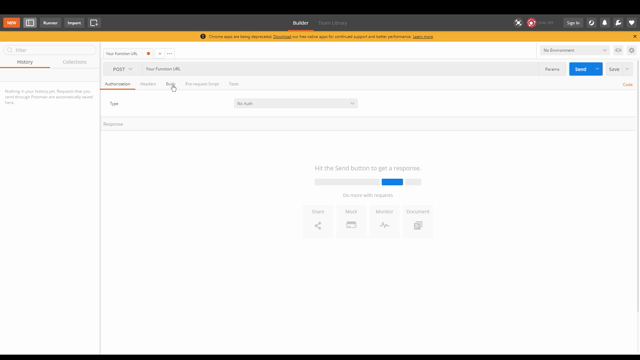Switch to the Builder tab
The image size is (640, 360).
300,23
